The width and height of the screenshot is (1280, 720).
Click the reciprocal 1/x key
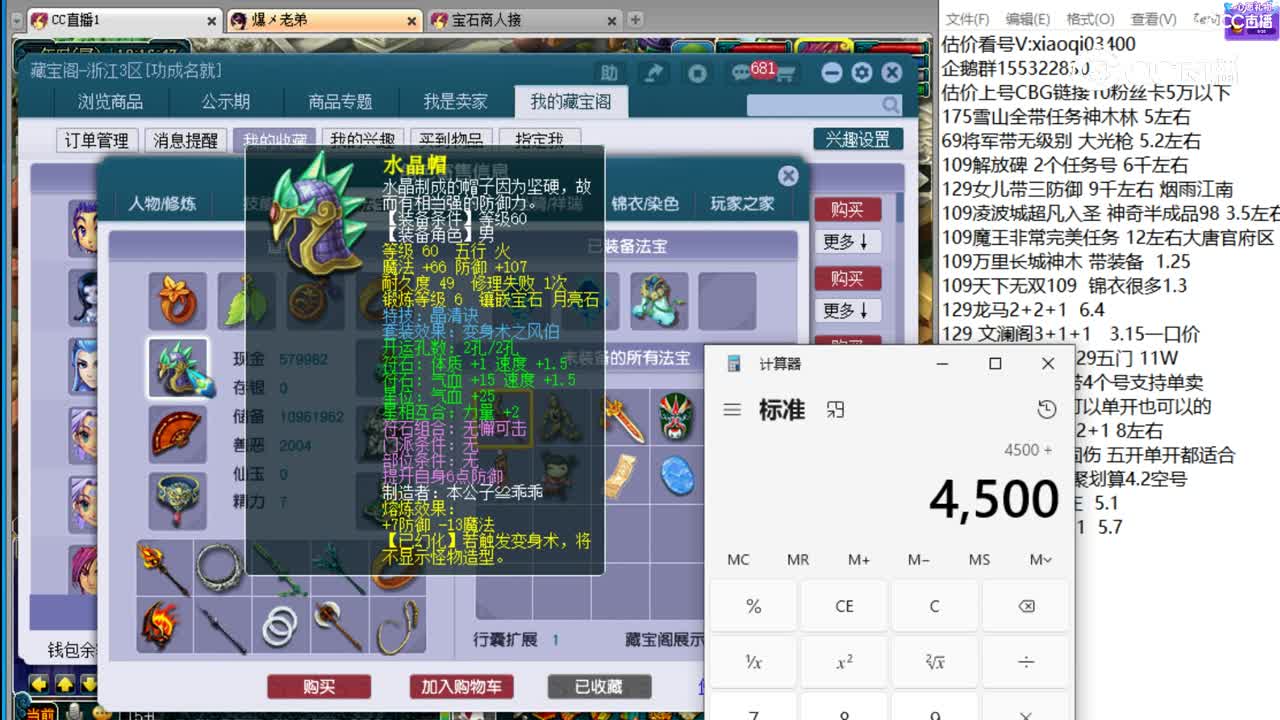coord(753,662)
